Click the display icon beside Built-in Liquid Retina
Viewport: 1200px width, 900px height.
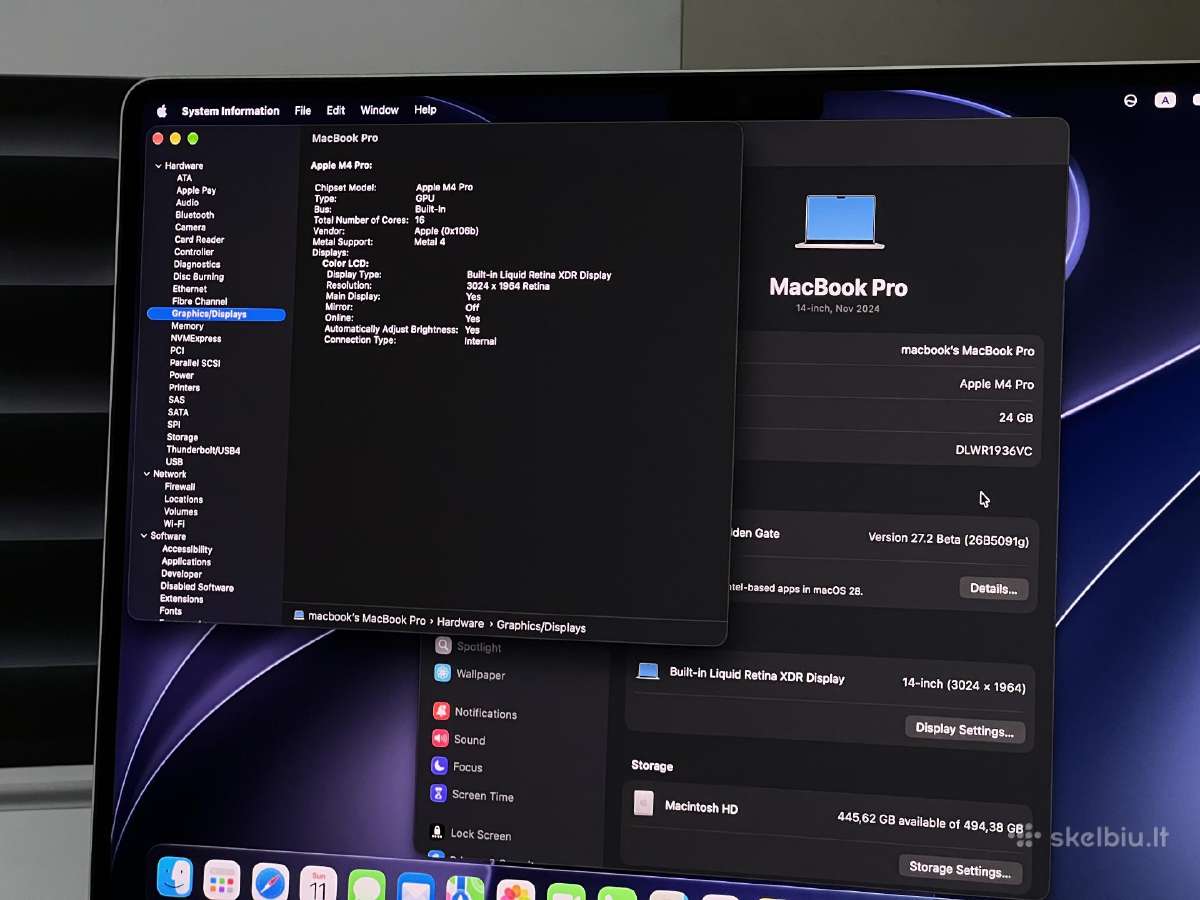pyautogui.click(x=648, y=671)
